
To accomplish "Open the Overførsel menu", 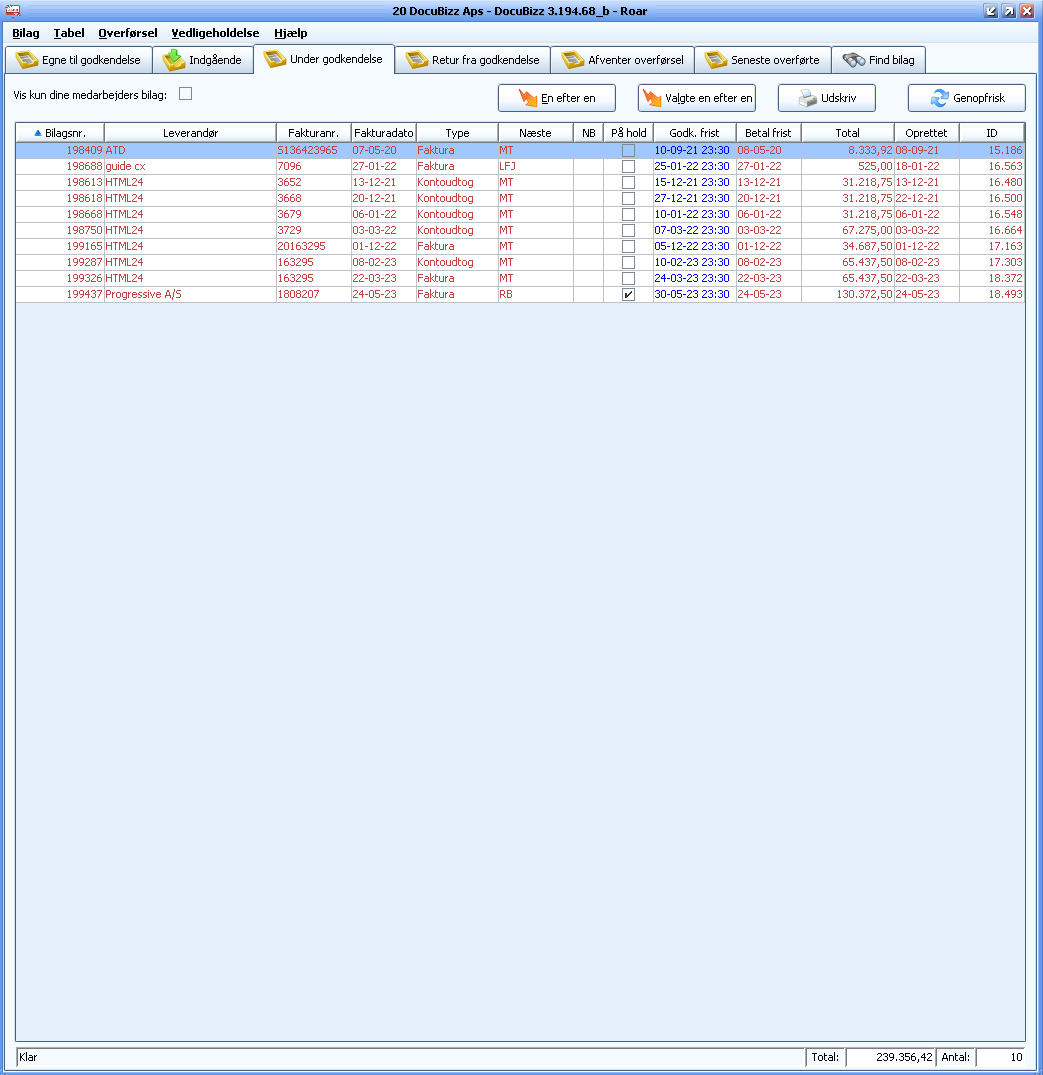I will pos(127,33).
